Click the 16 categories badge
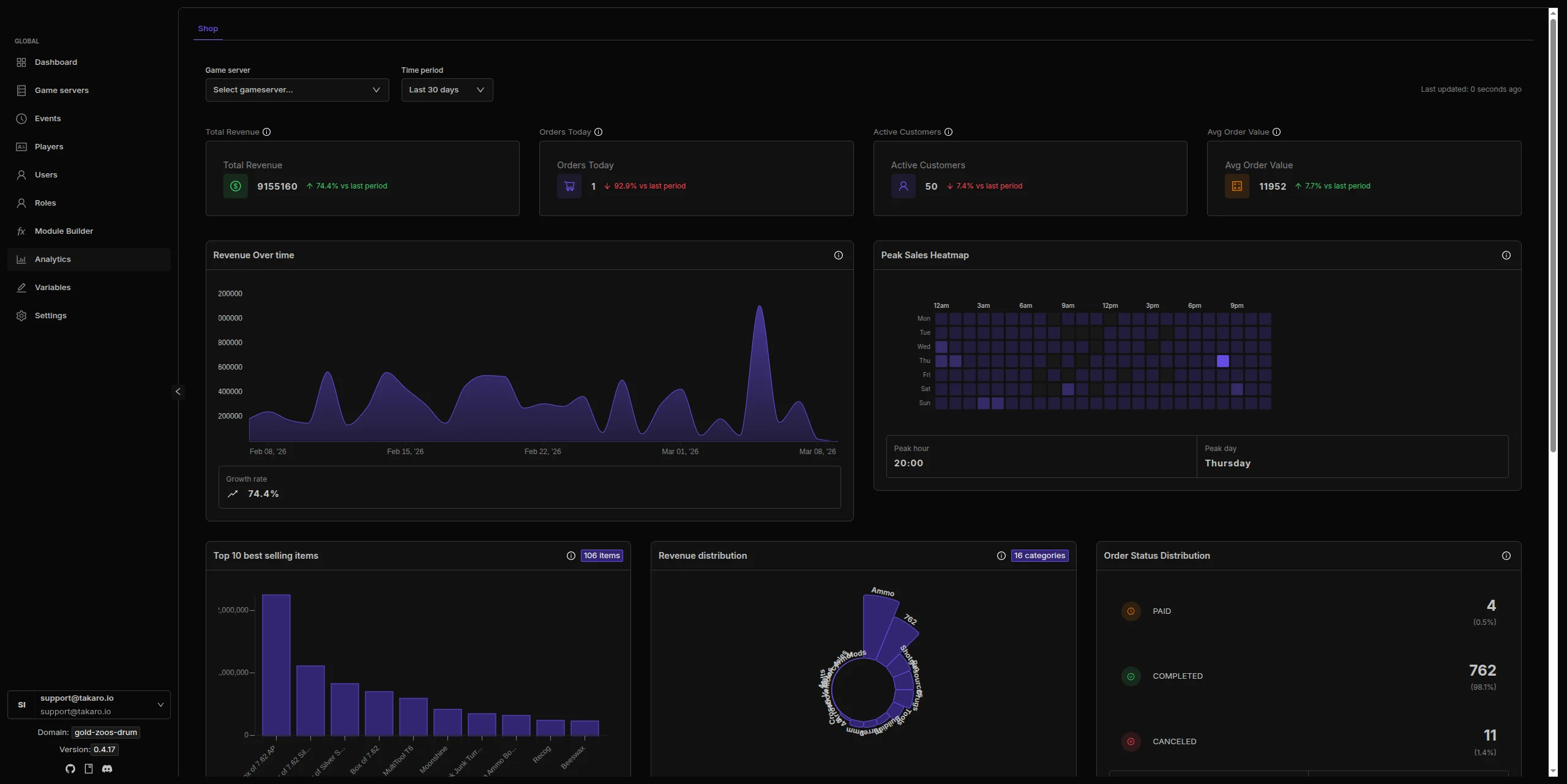1567x784 pixels. click(1040, 556)
